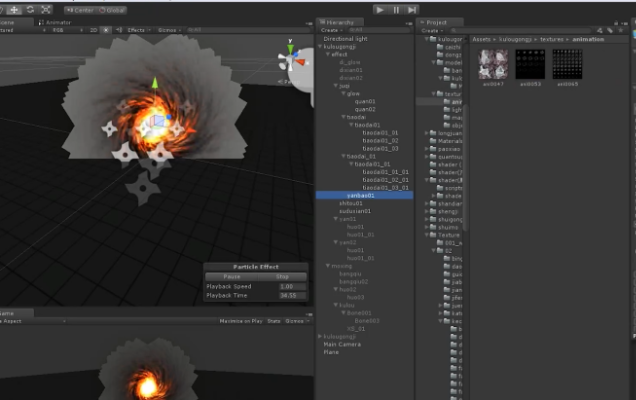Click the favorites star icon in Project
This screenshot has height=400, width=636.
(x=621, y=30)
